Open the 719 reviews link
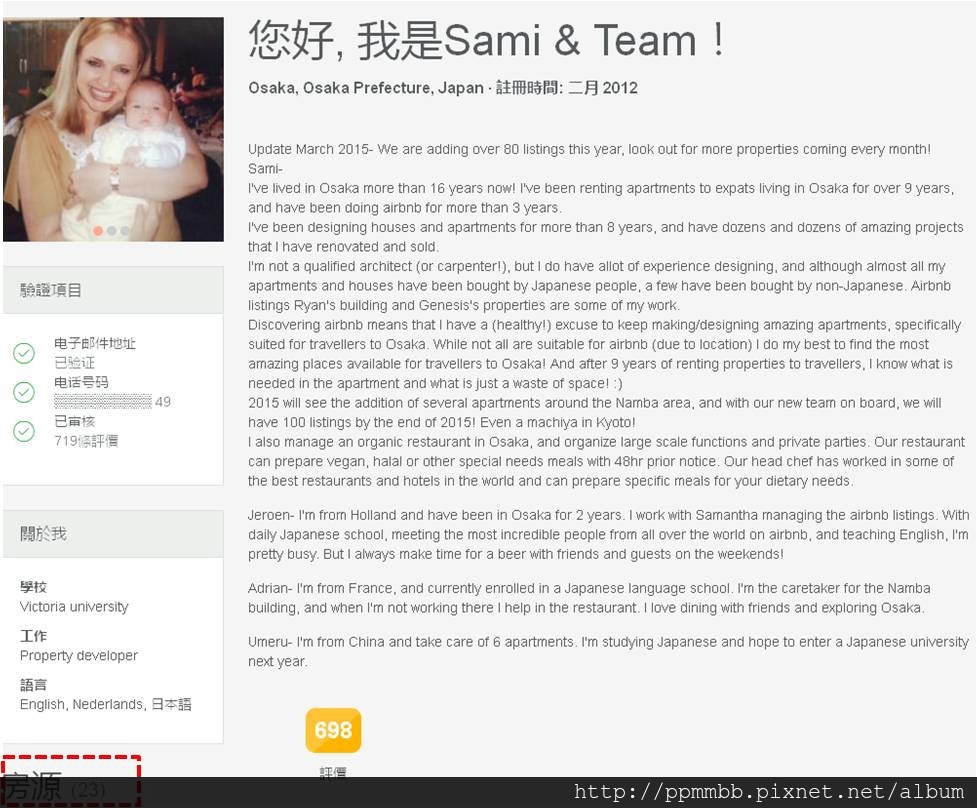 (x=86, y=441)
